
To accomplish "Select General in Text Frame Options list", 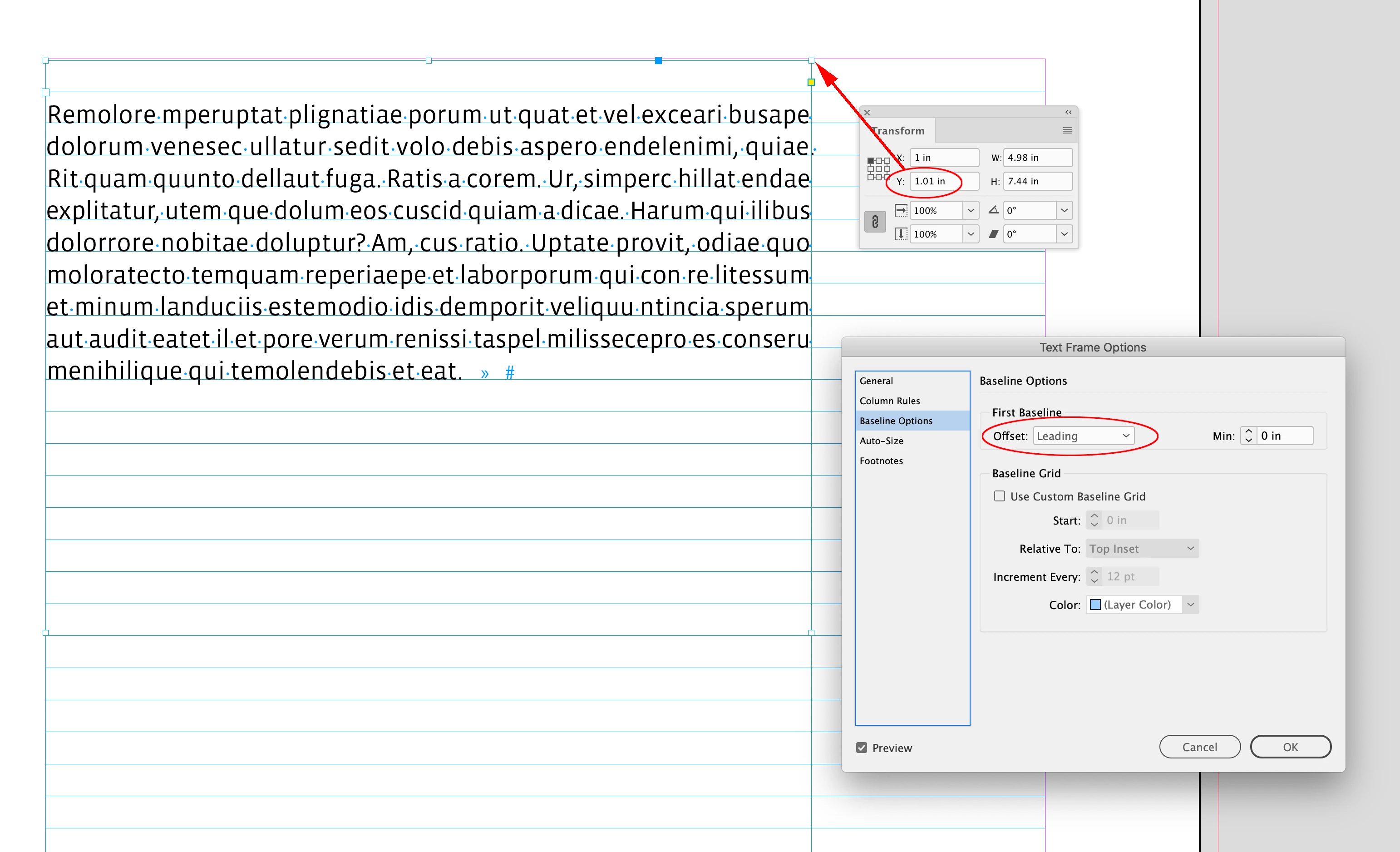I will [876, 381].
